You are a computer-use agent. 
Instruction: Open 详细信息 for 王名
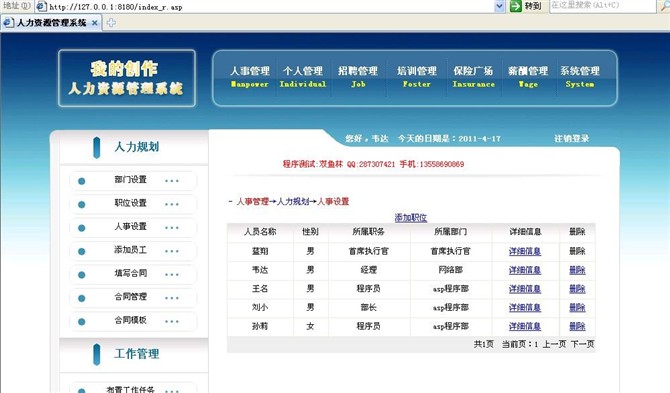click(525, 289)
